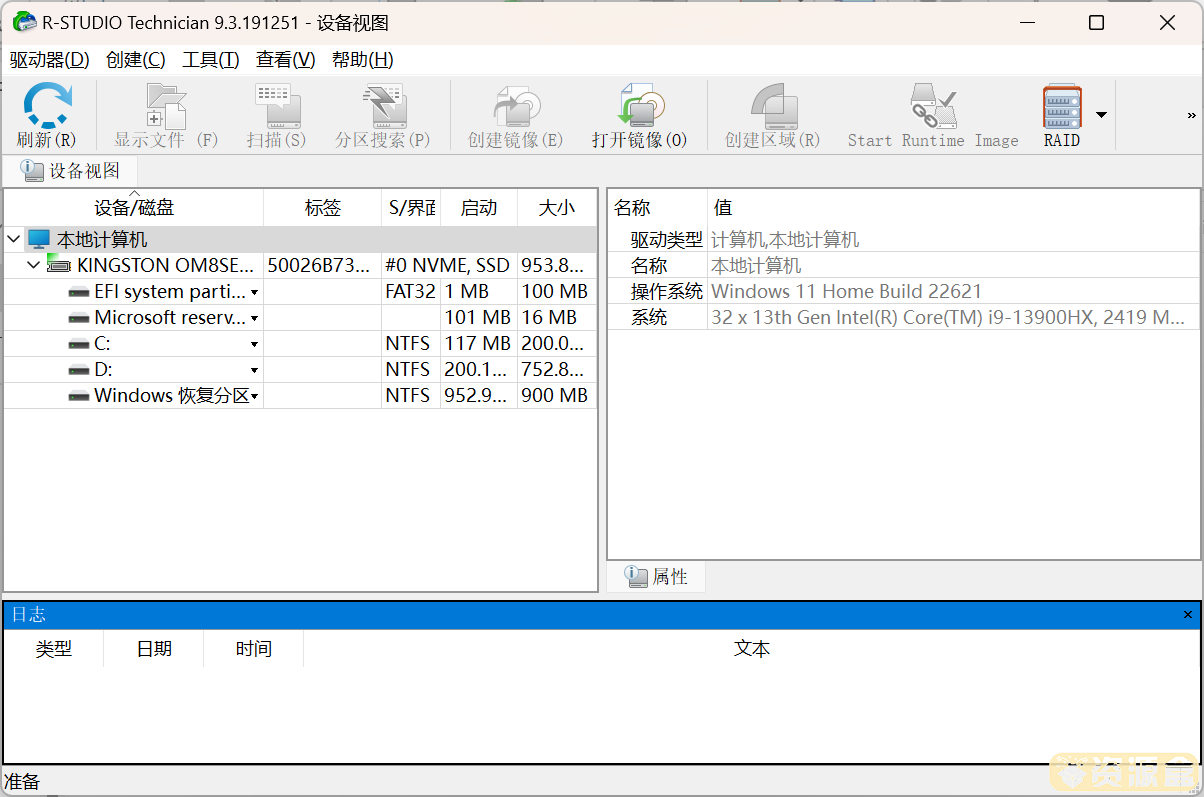
Task: Click the Windows 恢复分区 disk icon
Action: 79,396
